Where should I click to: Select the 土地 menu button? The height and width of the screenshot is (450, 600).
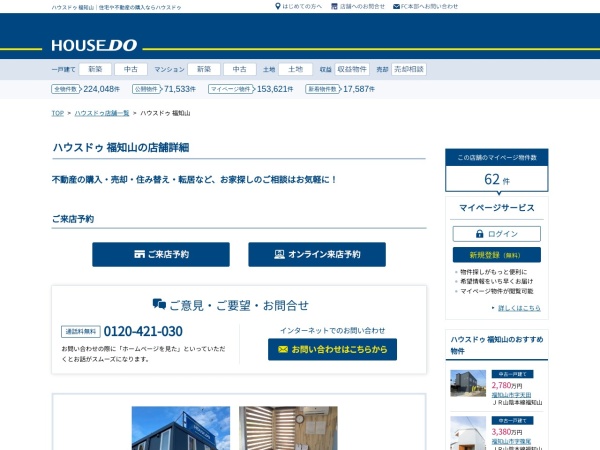tap(295, 69)
